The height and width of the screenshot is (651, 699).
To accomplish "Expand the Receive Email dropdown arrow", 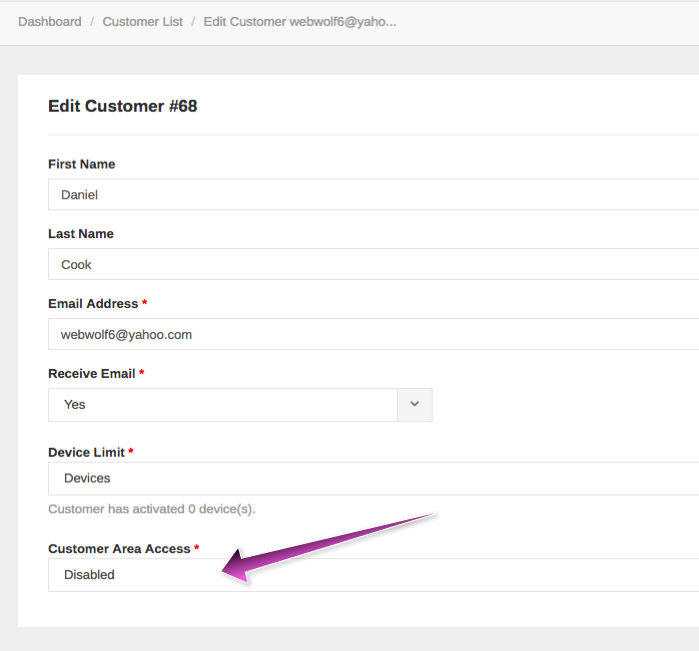I will pyautogui.click(x=415, y=404).
